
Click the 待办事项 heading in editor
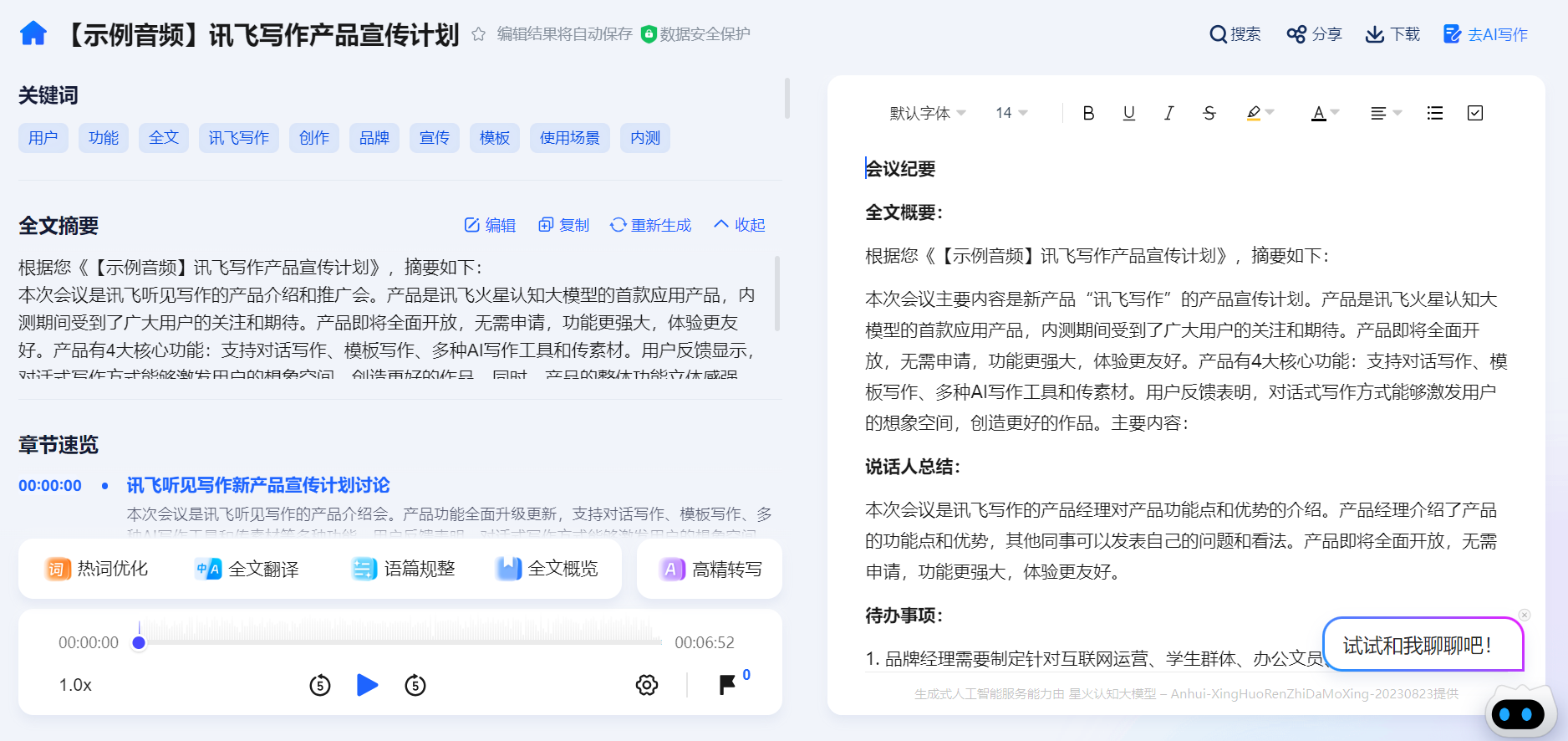[904, 616]
